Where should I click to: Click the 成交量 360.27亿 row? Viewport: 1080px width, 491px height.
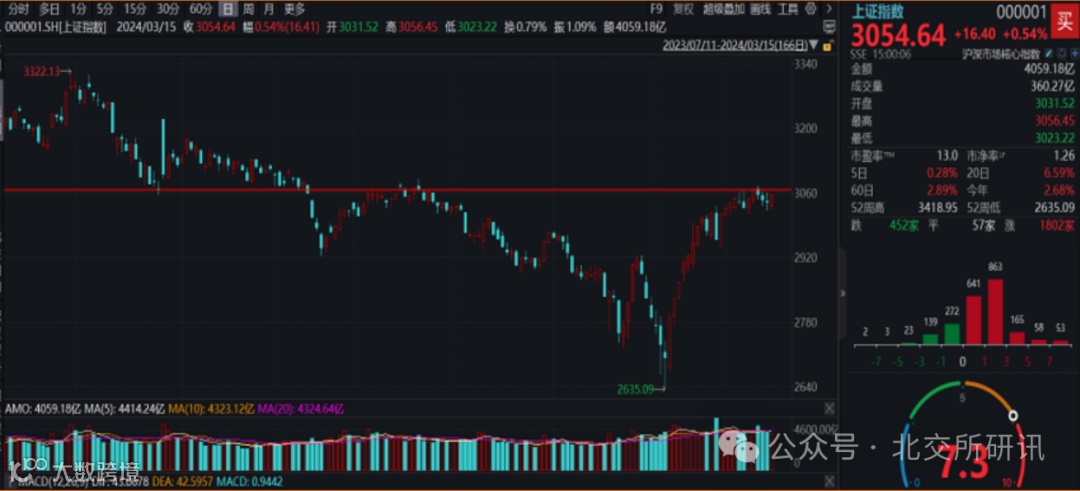(963, 87)
